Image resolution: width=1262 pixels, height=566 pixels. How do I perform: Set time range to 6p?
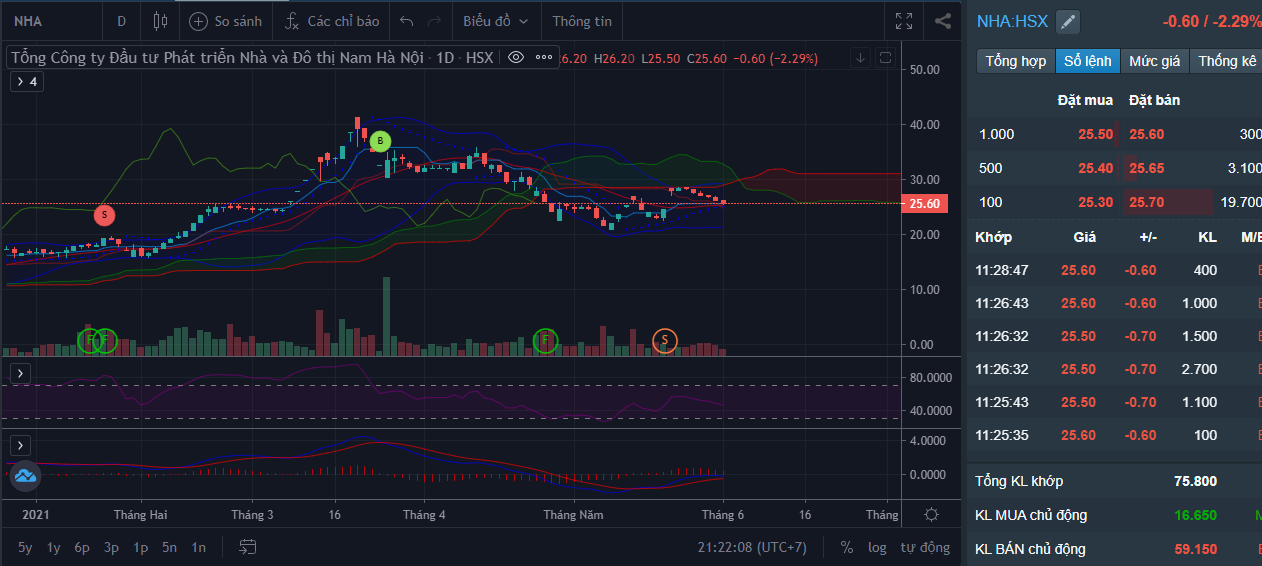(83, 547)
